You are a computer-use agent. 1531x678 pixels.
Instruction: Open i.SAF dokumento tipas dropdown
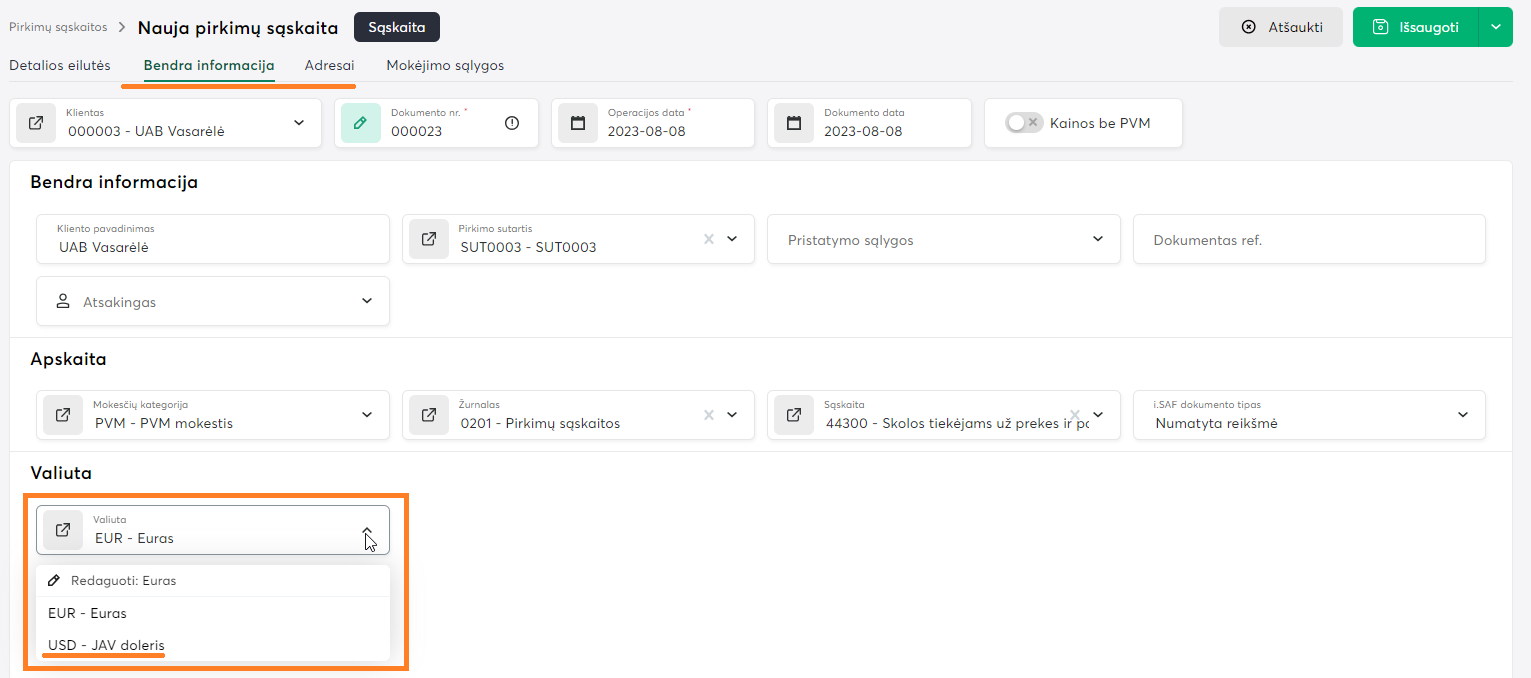click(1463, 415)
